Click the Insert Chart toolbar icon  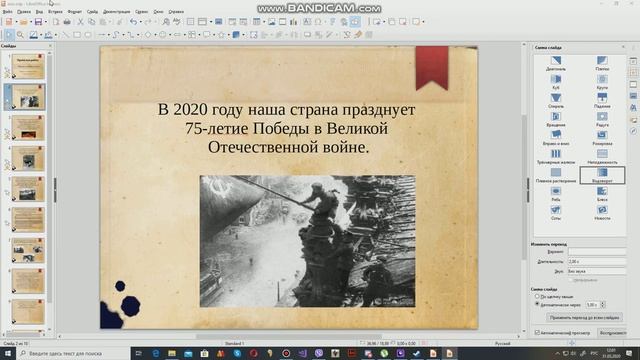coord(293,22)
